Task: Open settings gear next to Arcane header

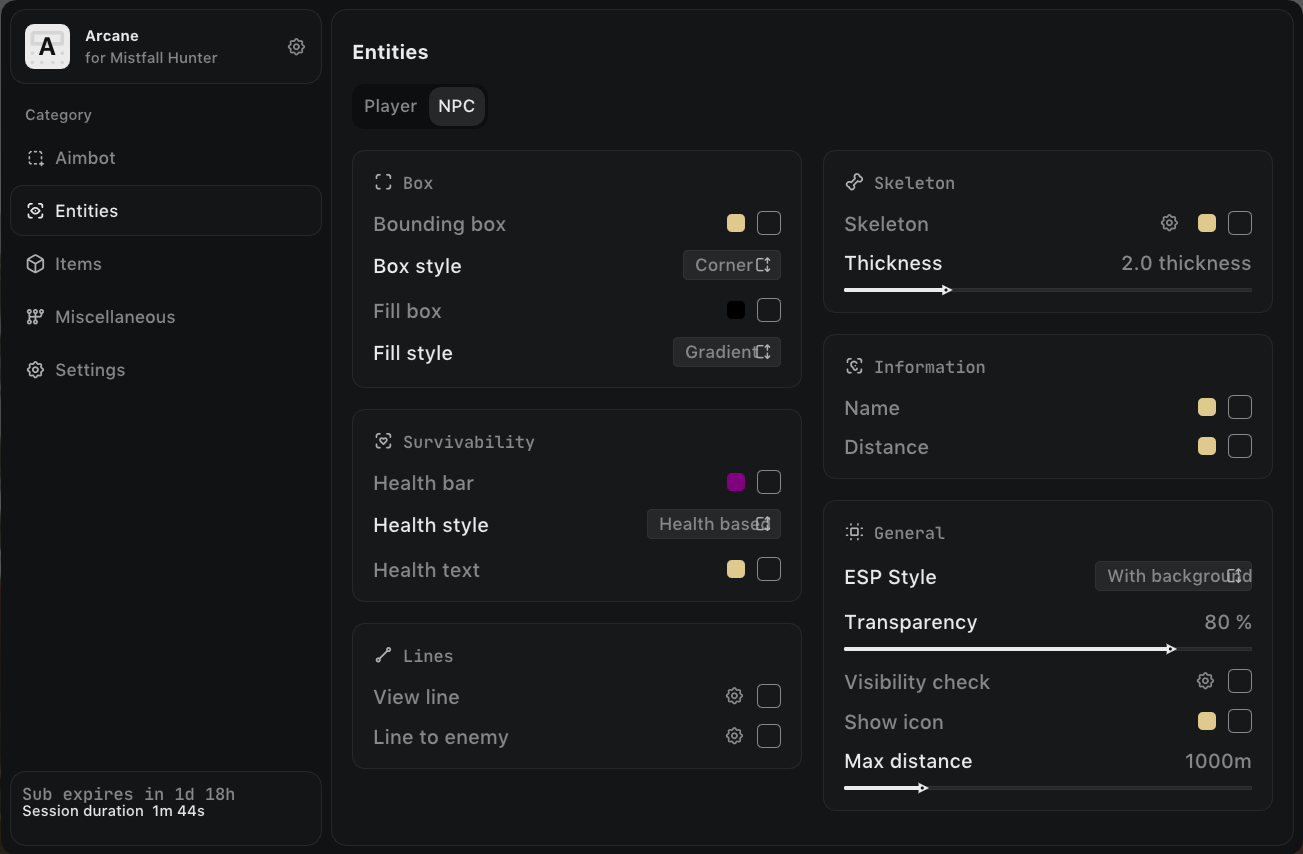Action: [x=296, y=47]
